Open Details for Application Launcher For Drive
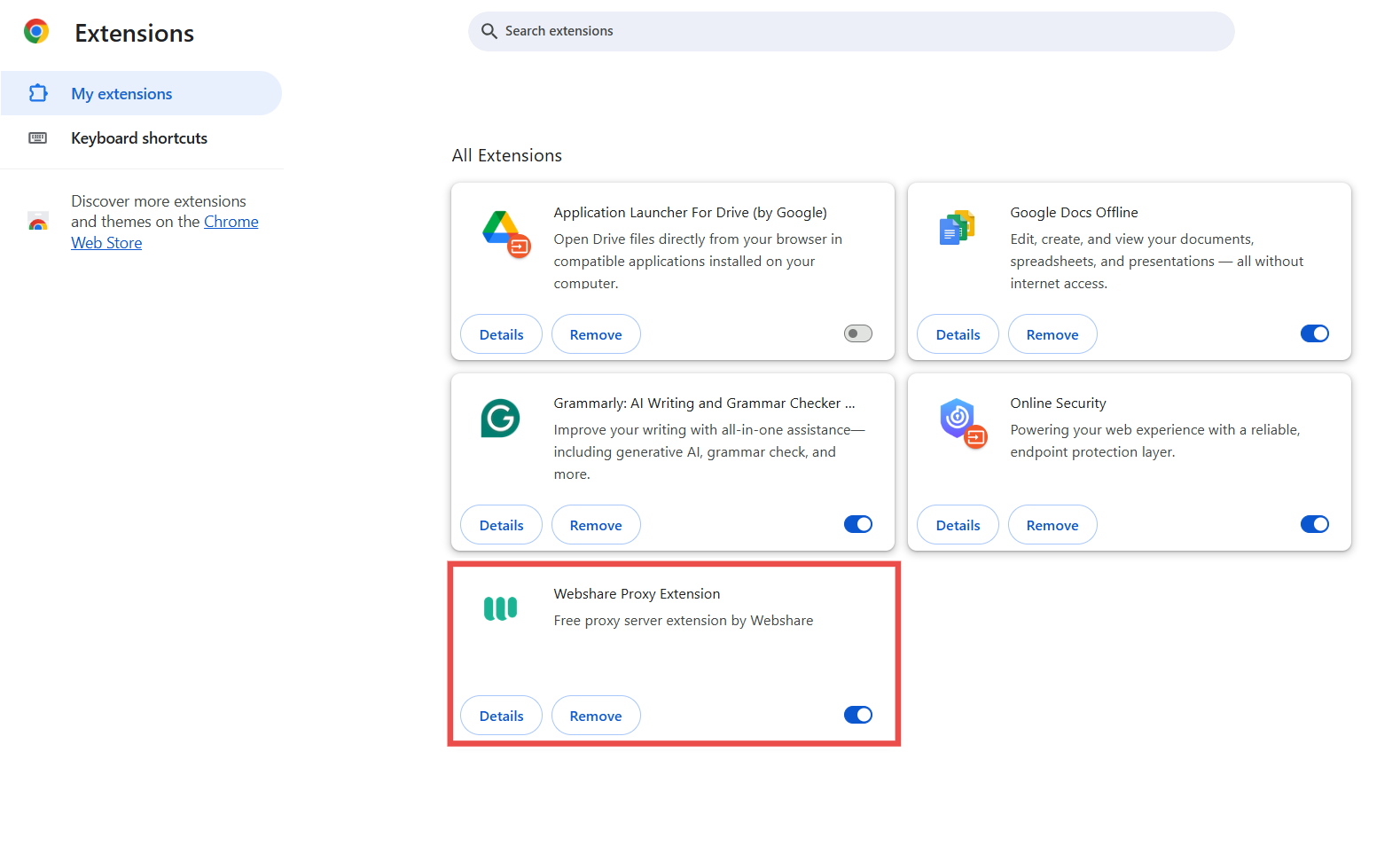 [501, 334]
